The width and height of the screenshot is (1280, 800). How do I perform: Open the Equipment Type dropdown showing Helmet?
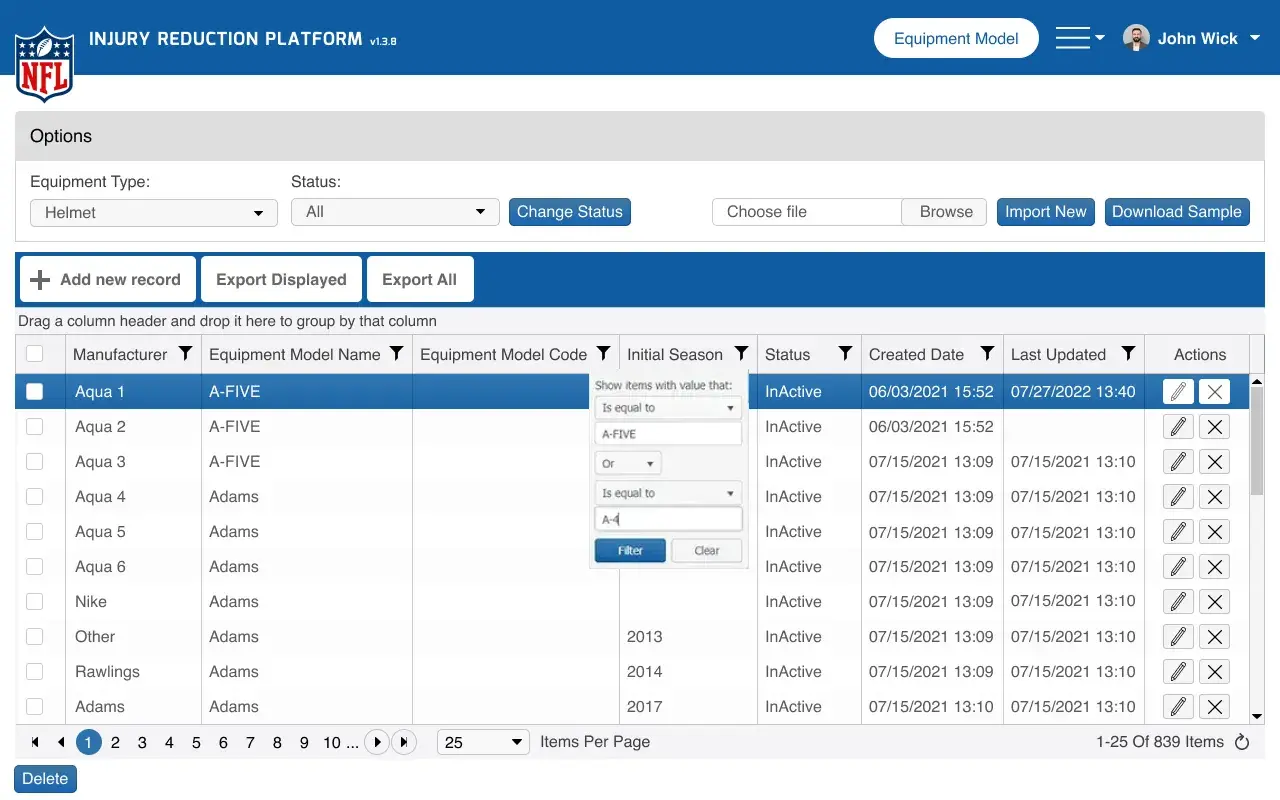[154, 213]
